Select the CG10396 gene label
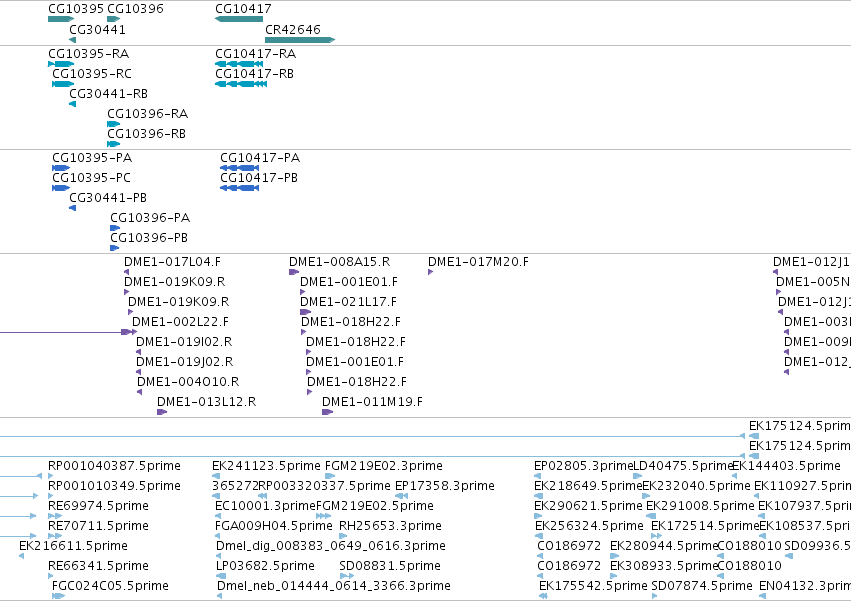The width and height of the screenshot is (851, 601). click(135, 9)
